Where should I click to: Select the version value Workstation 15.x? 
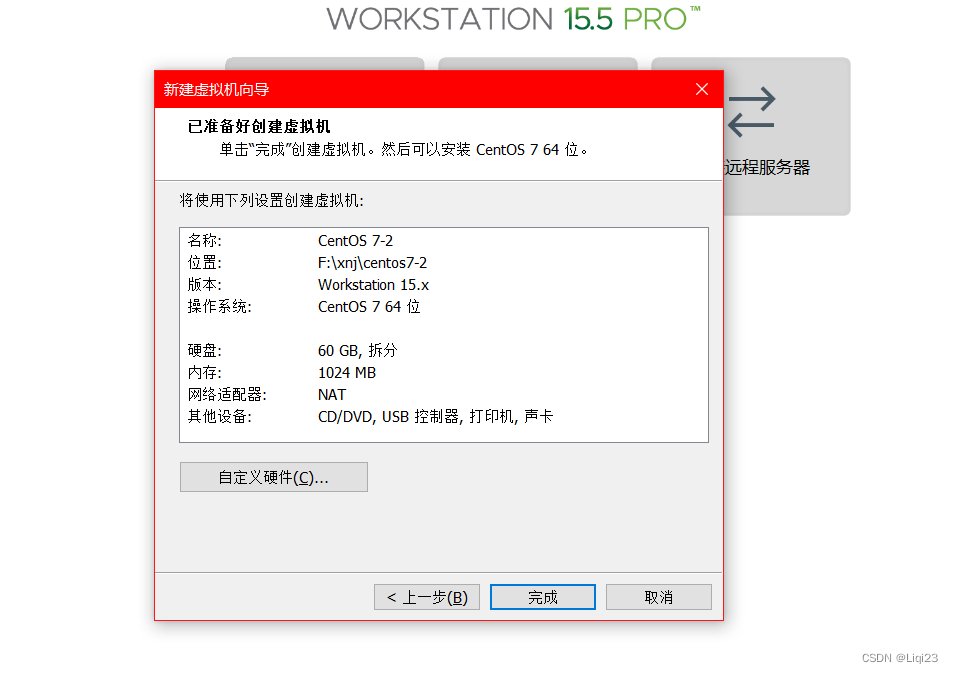373,285
